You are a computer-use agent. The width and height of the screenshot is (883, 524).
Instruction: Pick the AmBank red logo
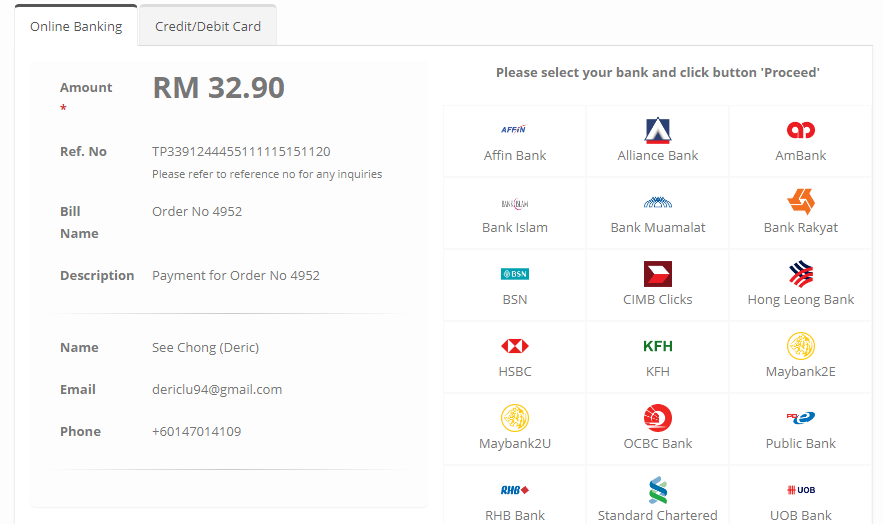(800, 130)
